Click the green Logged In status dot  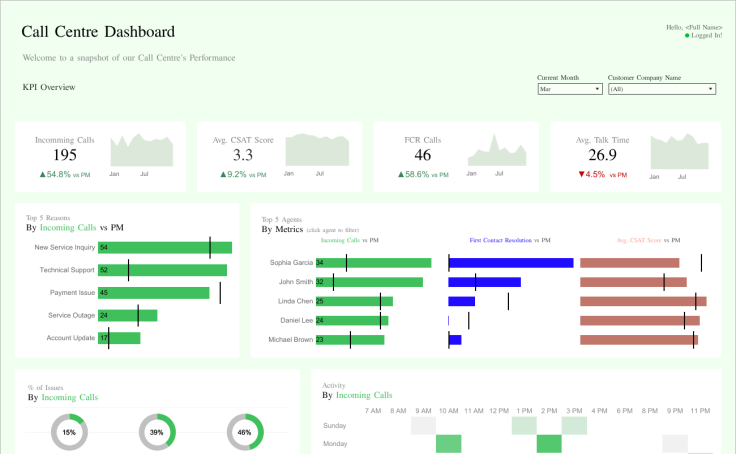687,36
